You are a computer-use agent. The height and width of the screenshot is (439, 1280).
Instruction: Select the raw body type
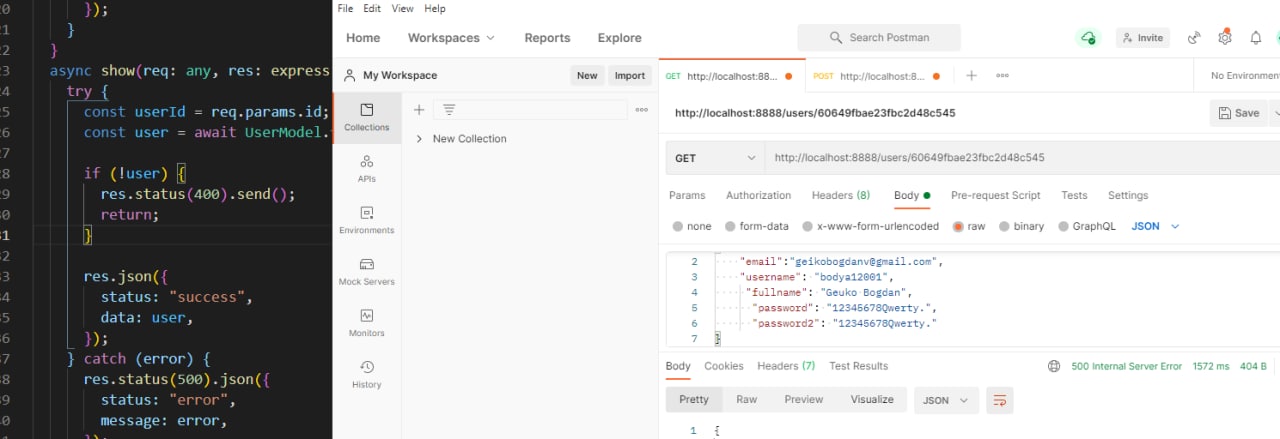tap(969, 226)
